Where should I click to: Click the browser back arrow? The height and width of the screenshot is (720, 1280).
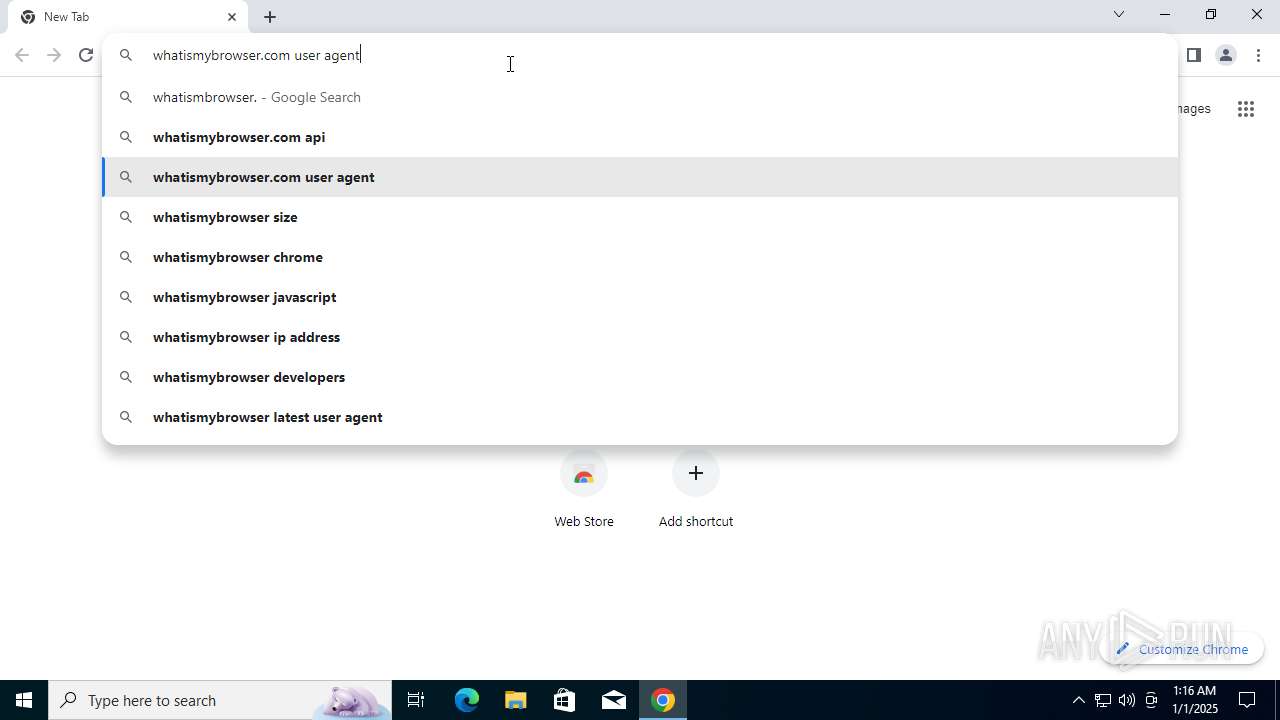point(22,55)
